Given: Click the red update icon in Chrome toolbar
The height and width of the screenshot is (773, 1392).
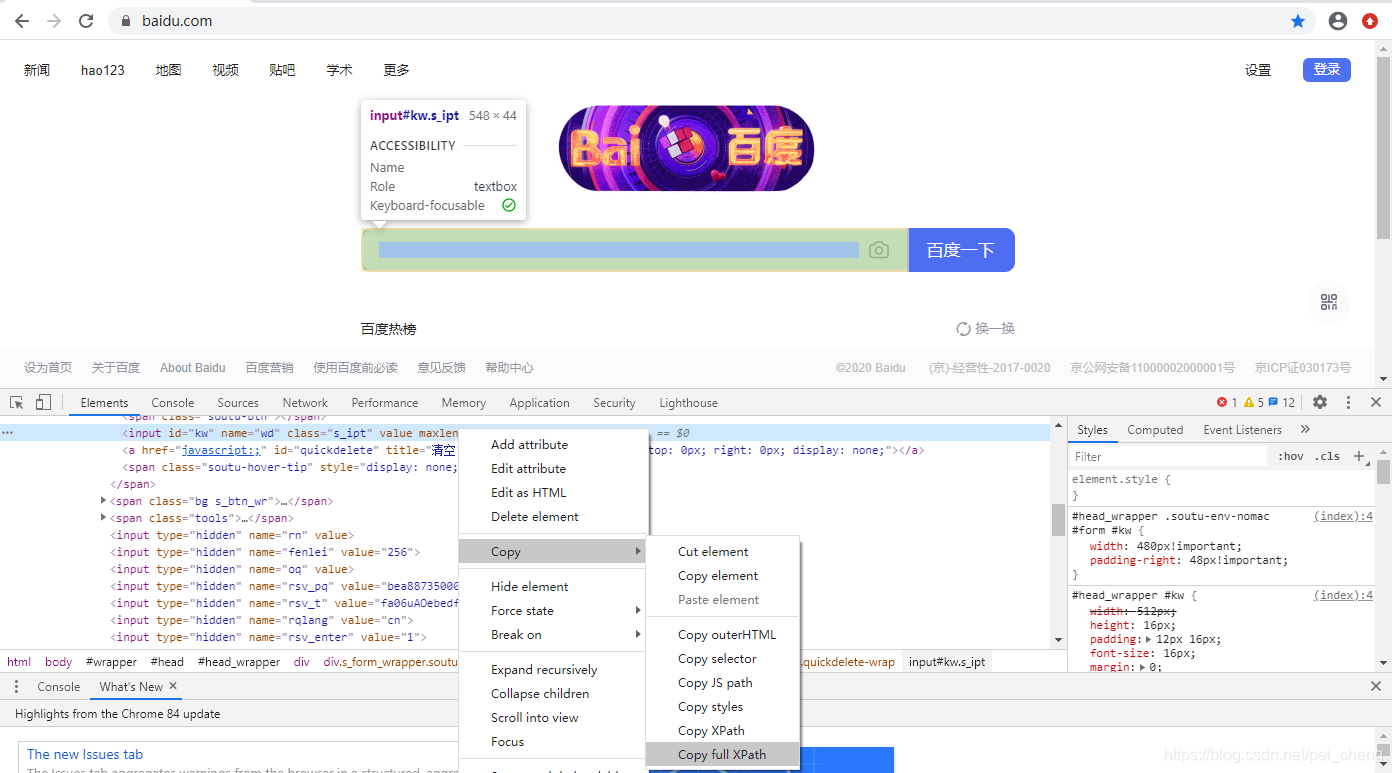Looking at the screenshot, I should click(x=1370, y=21).
